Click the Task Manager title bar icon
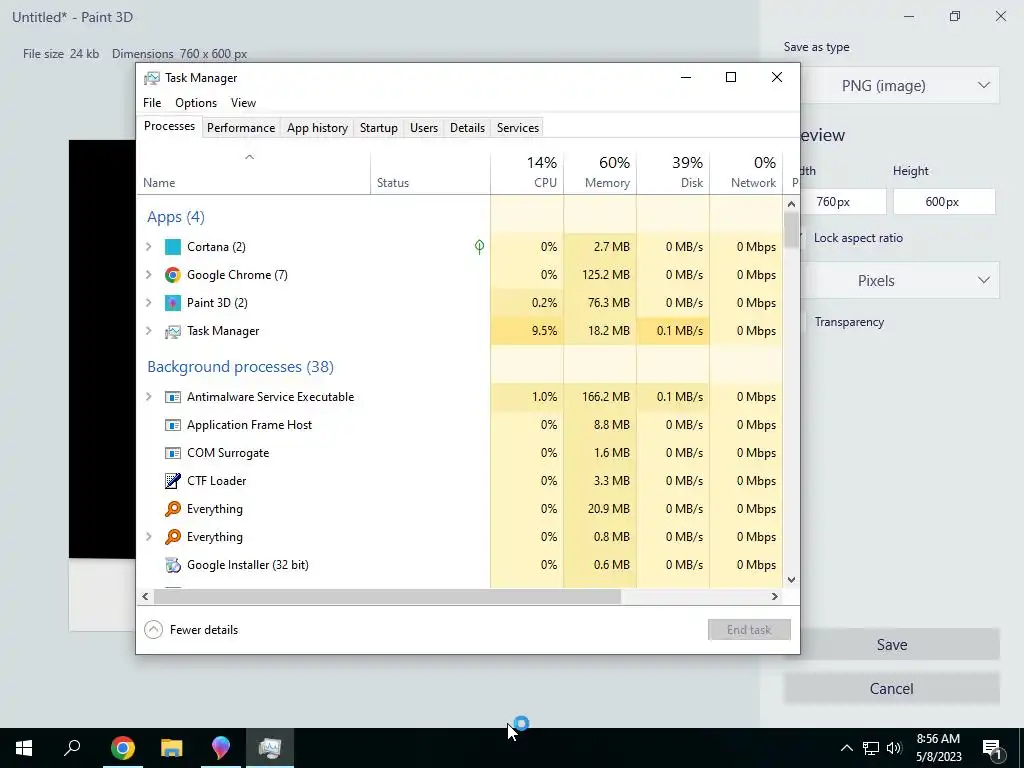The width and height of the screenshot is (1024, 768). point(152,78)
